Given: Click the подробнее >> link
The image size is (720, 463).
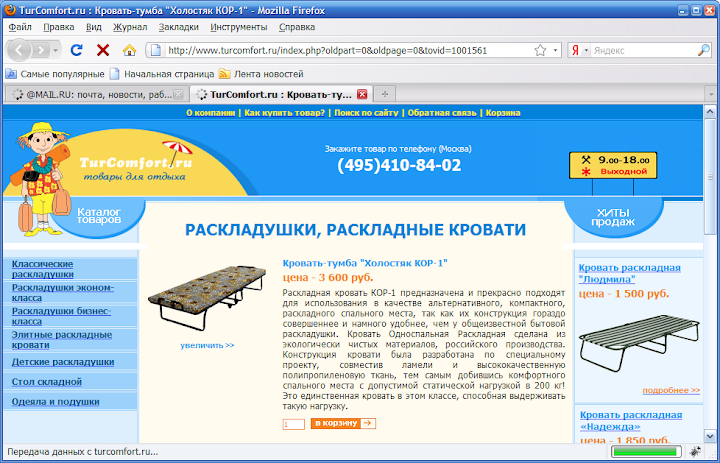Looking at the screenshot, I should [x=671, y=390].
